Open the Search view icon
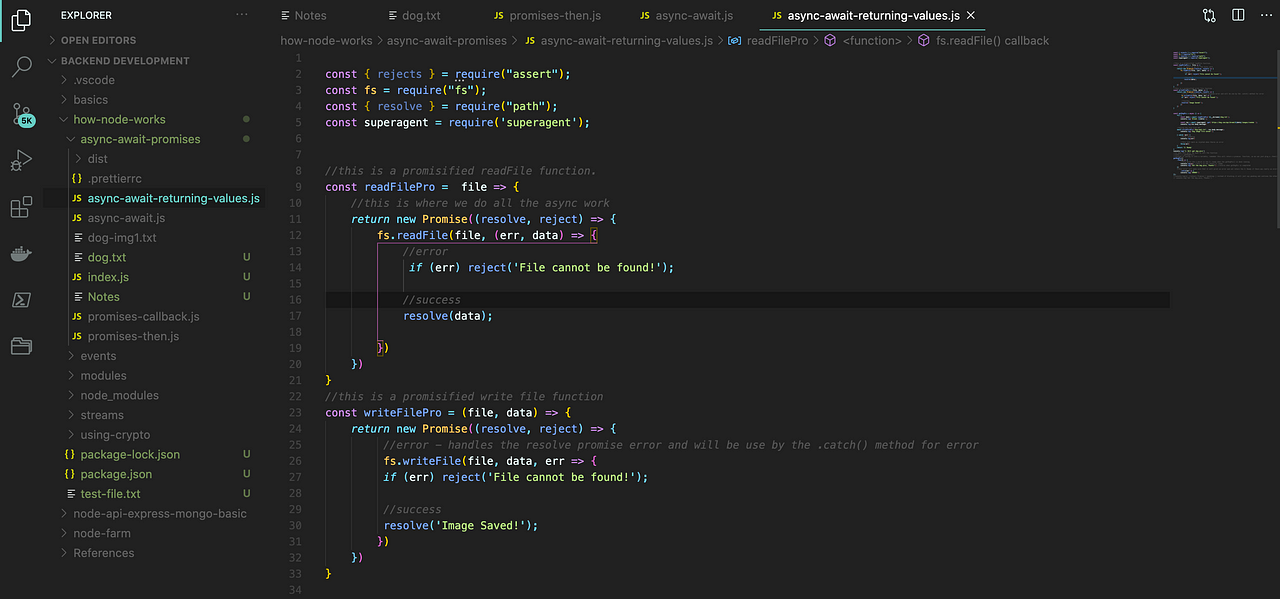Viewport: 1280px width, 599px height. (21, 67)
